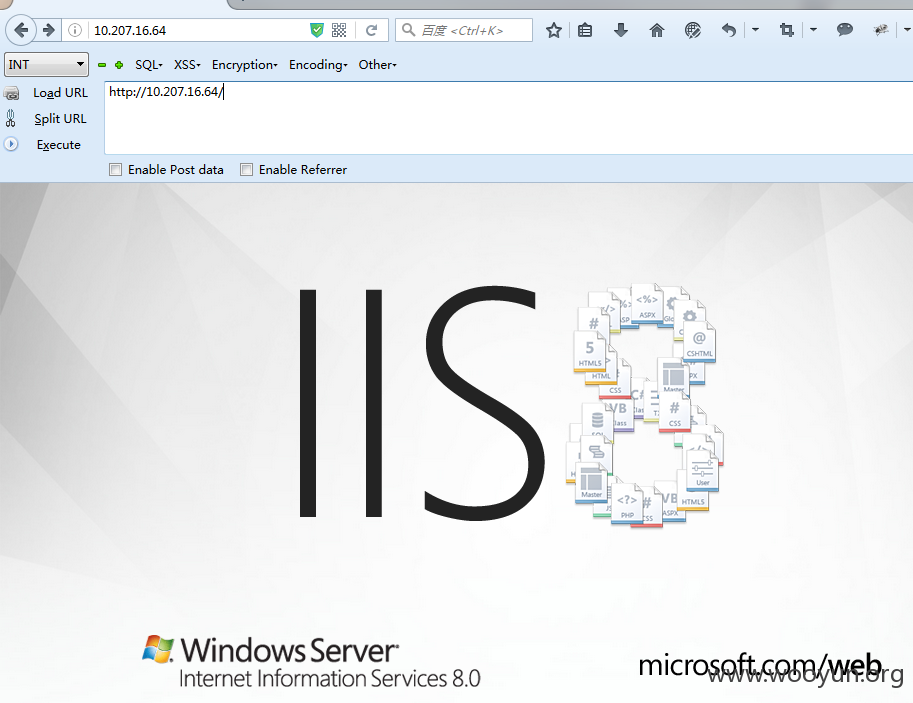This screenshot has width=913, height=703.
Task: Click the undo curved arrow icon
Action: pyautogui.click(x=728, y=30)
